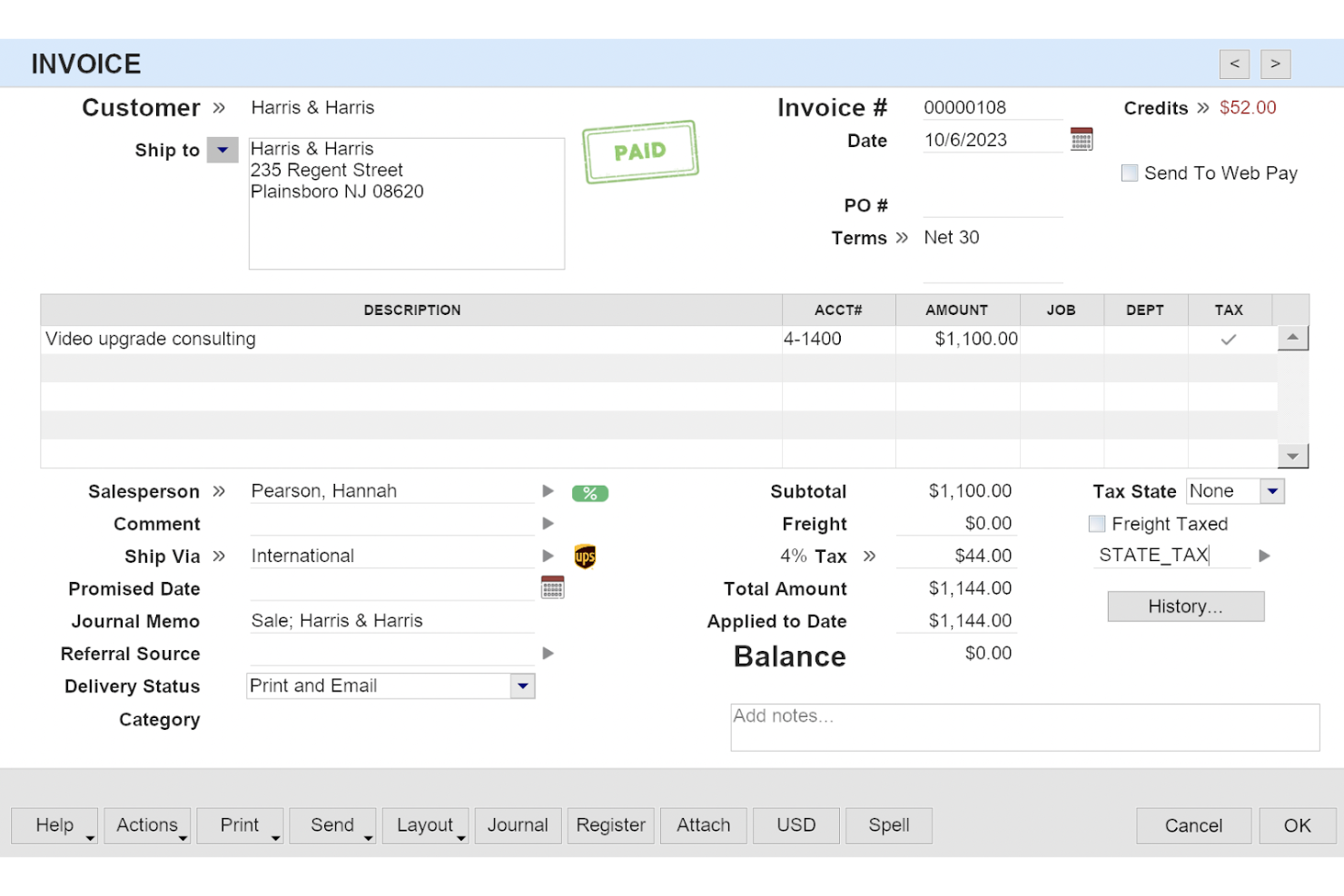Image resolution: width=1344 pixels, height=896 pixels.
Task: Open the Promised Date calendar icon
Action: 553,586
